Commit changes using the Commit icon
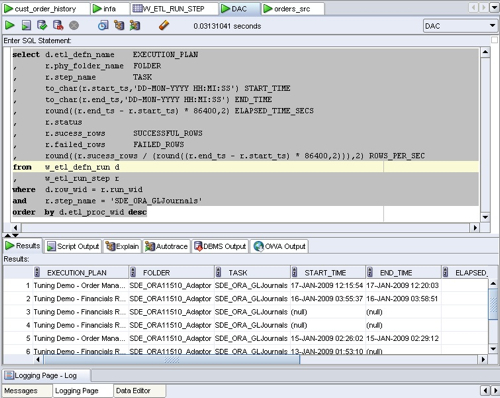The image size is (500, 398). coord(42,25)
